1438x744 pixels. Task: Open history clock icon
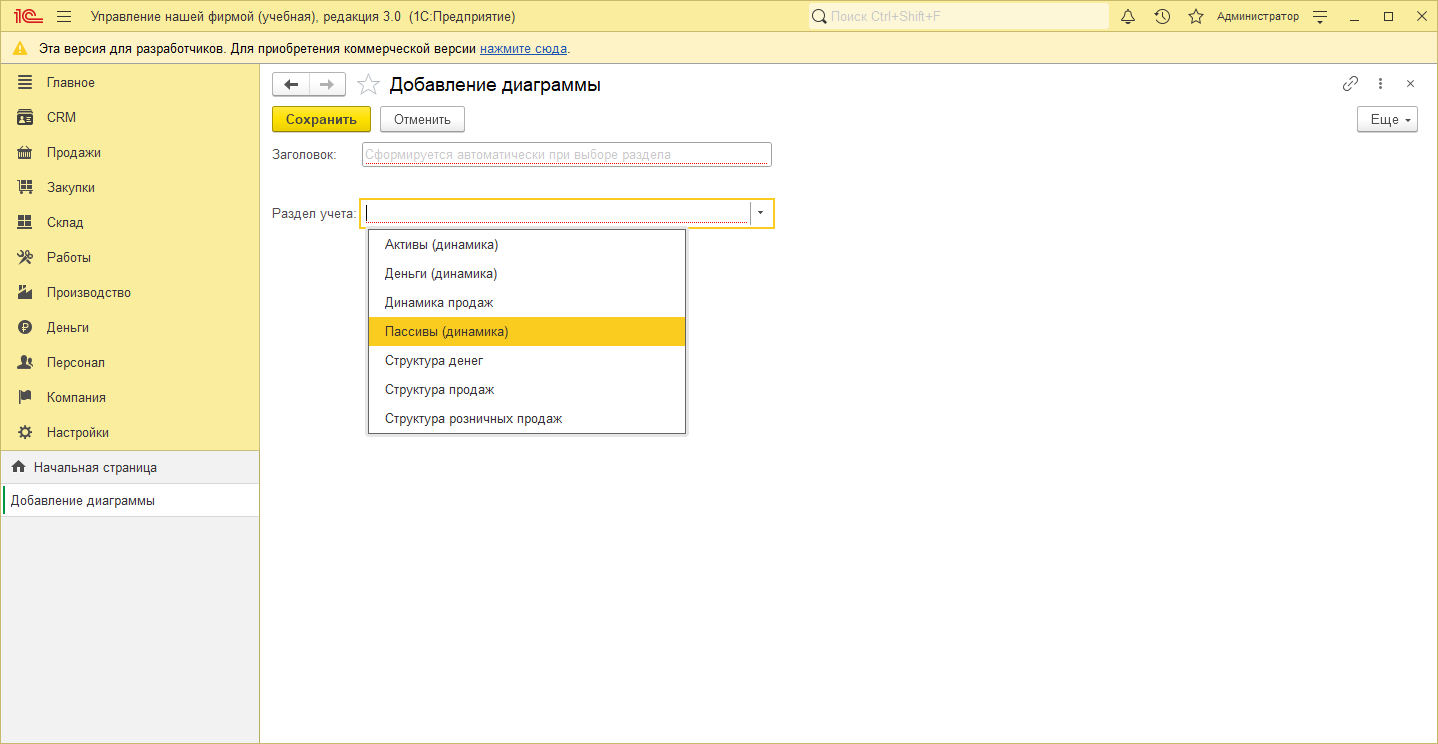click(x=1161, y=17)
